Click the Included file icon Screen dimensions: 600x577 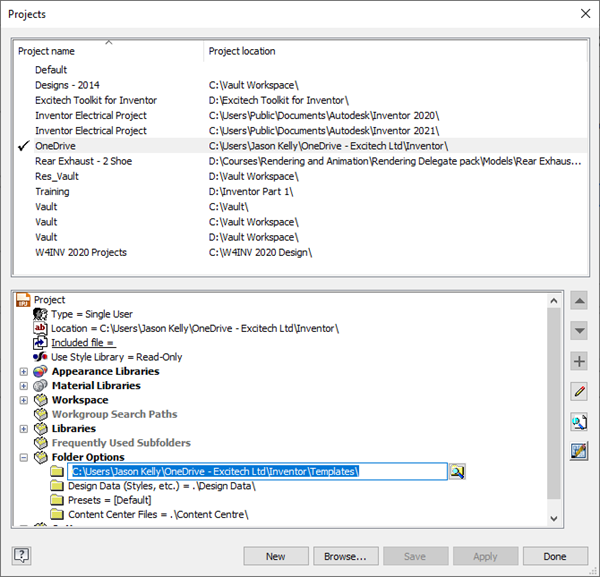pos(40,342)
